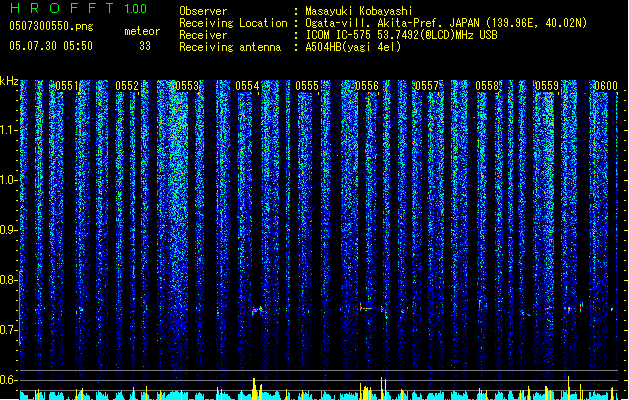Screen dimensions: 629x400
Task: Click the ICOM IC-575 53.7492 MHz USB text
Action: tap(401, 35)
